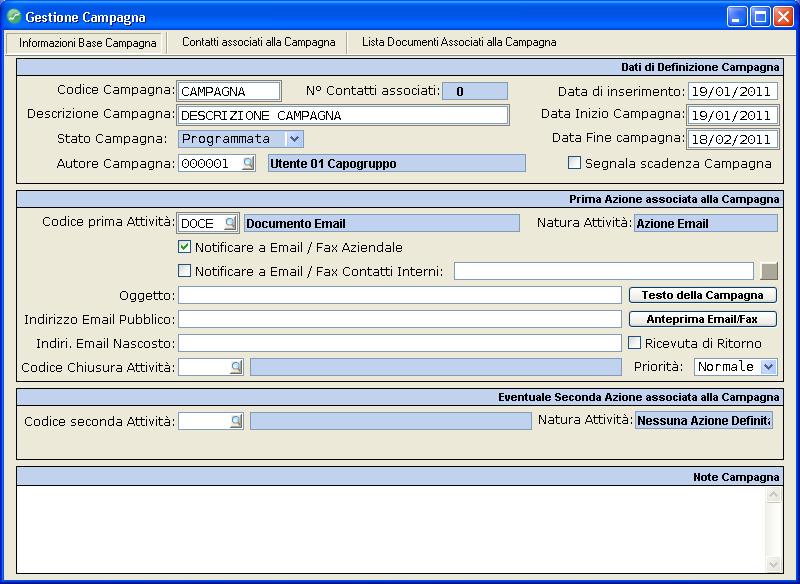Screen dimensions: 800x584
Task: Click the Codice prima Attività field
Action: click(202, 223)
